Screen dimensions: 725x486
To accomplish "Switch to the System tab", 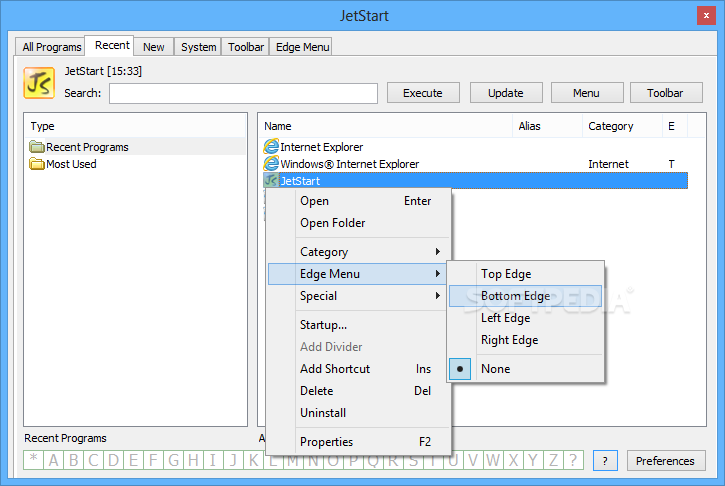I will coord(198,47).
